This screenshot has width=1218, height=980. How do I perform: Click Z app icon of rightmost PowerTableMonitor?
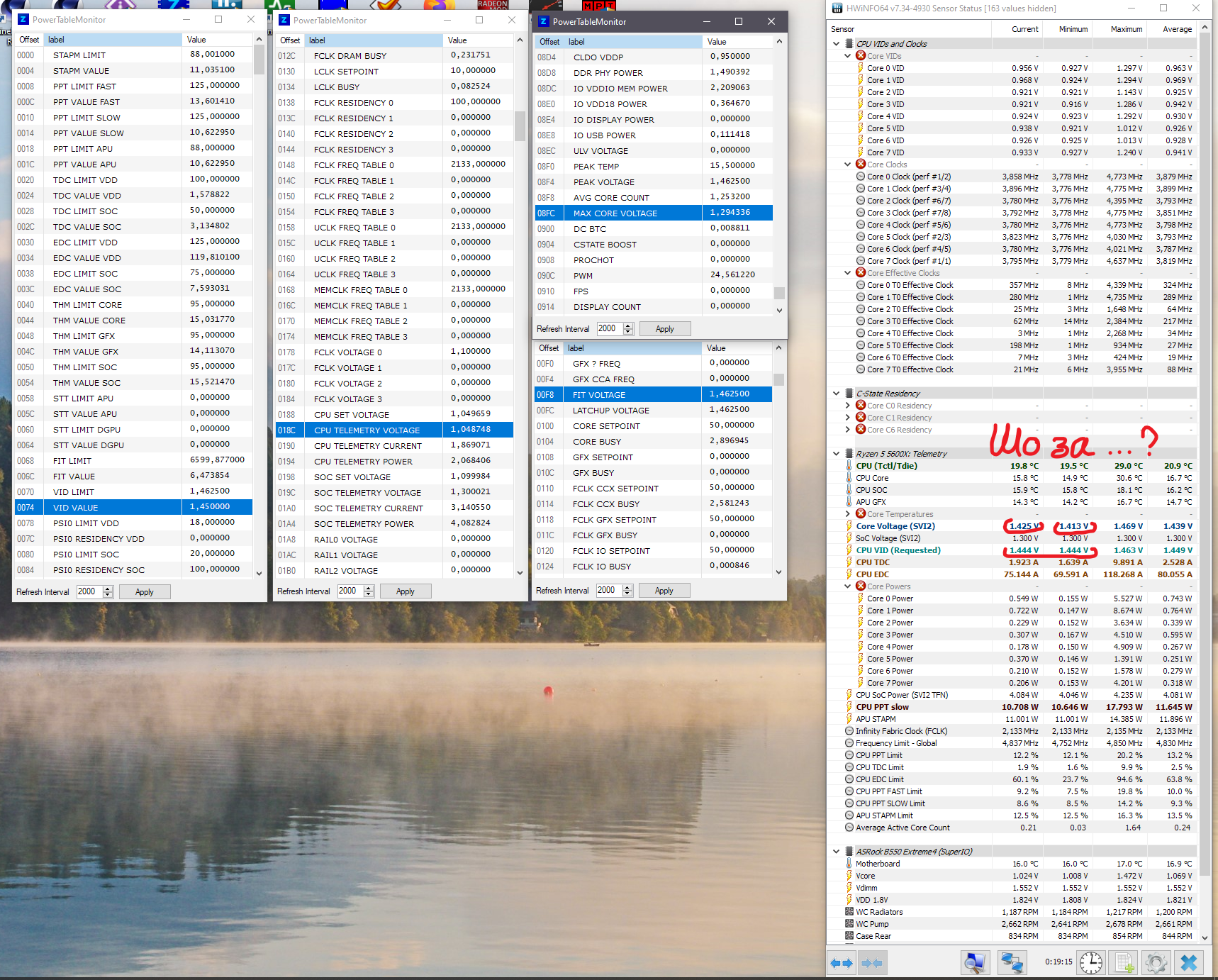click(x=543, y=22)
